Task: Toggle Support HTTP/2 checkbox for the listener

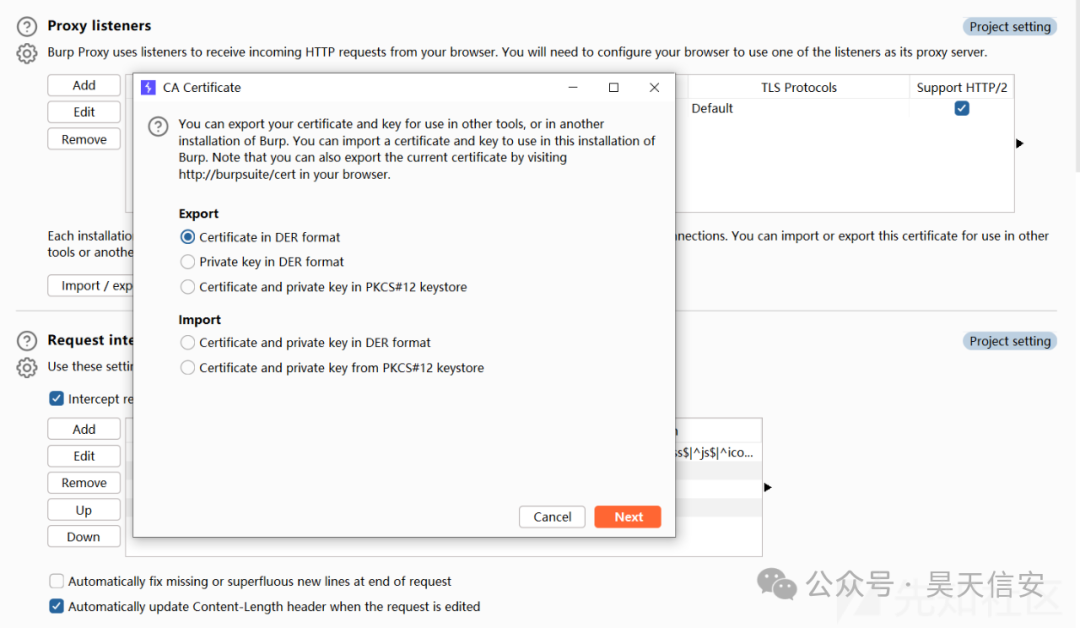Action: pos(962,108)
